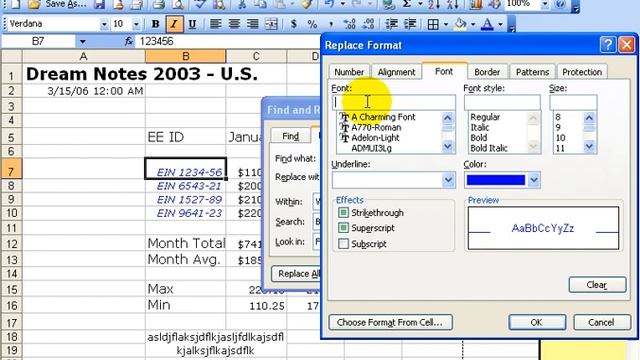This screenshot has width=640, height=360.
Task: Select size 11 in Size list
Action: pos(560,148)
